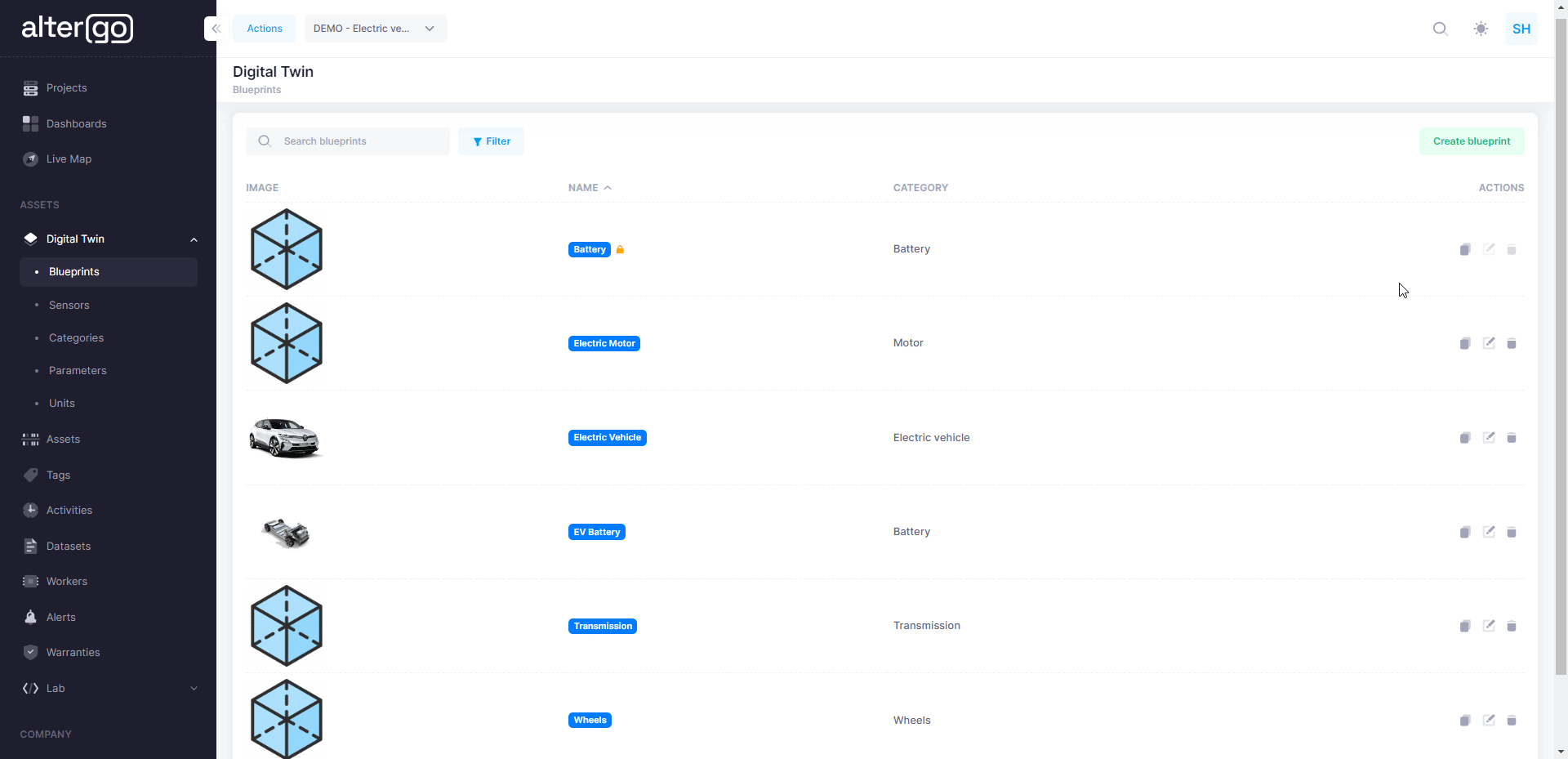The image size is (1568, 759).
Task: Collapse the Digital Twin sidebar section
Action: point(194,239)
